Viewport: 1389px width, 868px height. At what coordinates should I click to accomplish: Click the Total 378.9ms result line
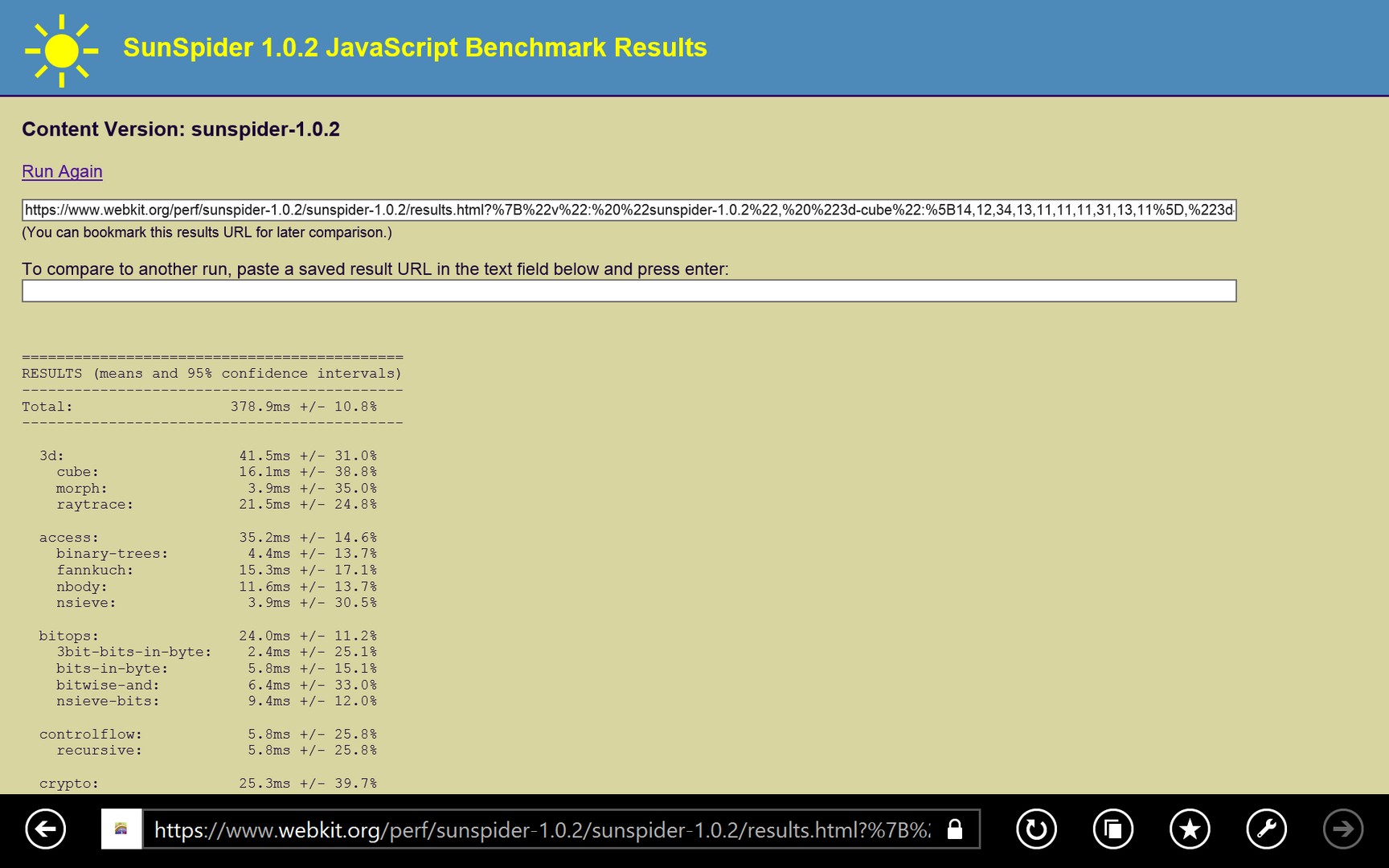[x=199, y=407]
